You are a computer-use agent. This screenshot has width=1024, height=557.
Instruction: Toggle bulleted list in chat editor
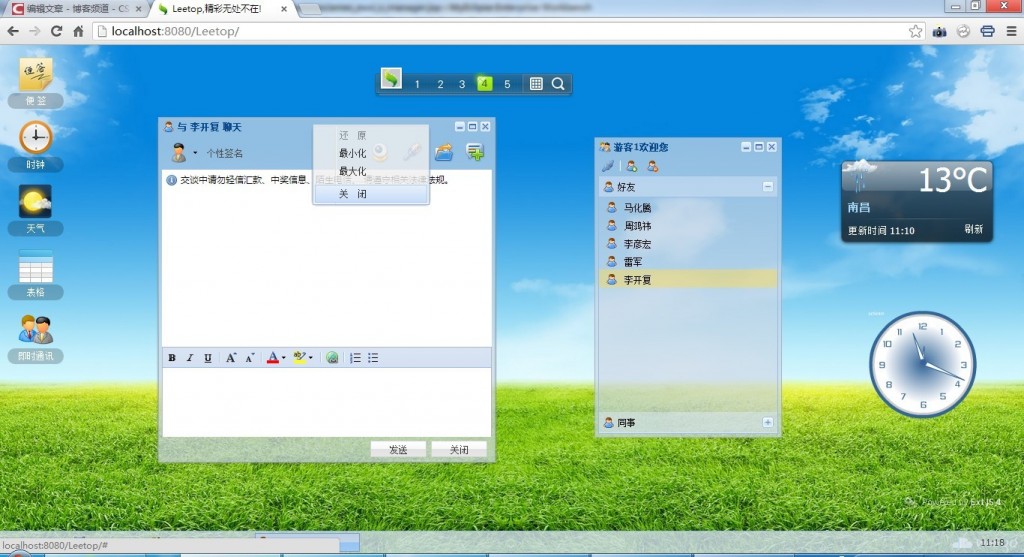[x=373, y=358]
